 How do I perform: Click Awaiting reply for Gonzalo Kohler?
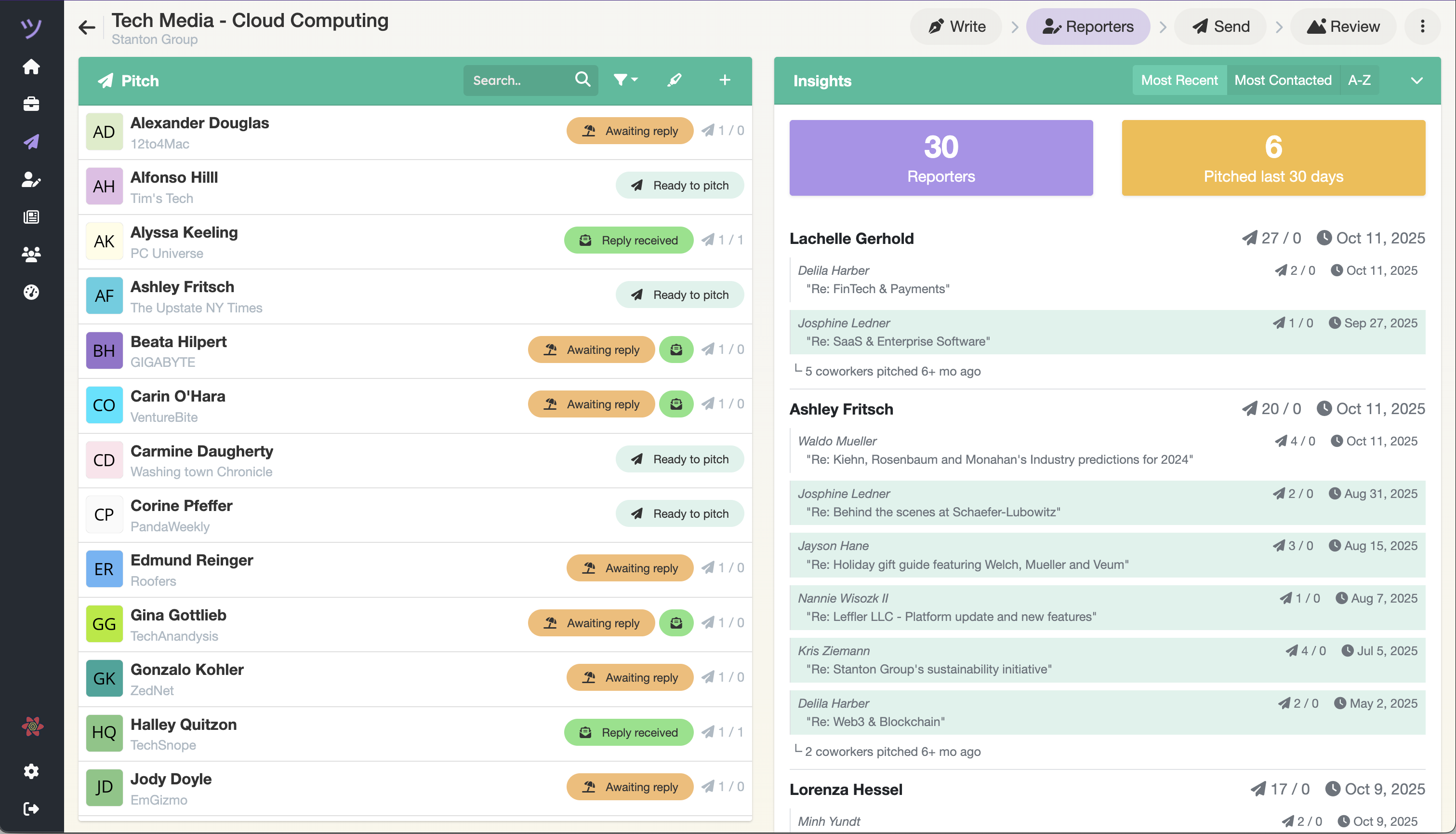(x=630, y=677)
